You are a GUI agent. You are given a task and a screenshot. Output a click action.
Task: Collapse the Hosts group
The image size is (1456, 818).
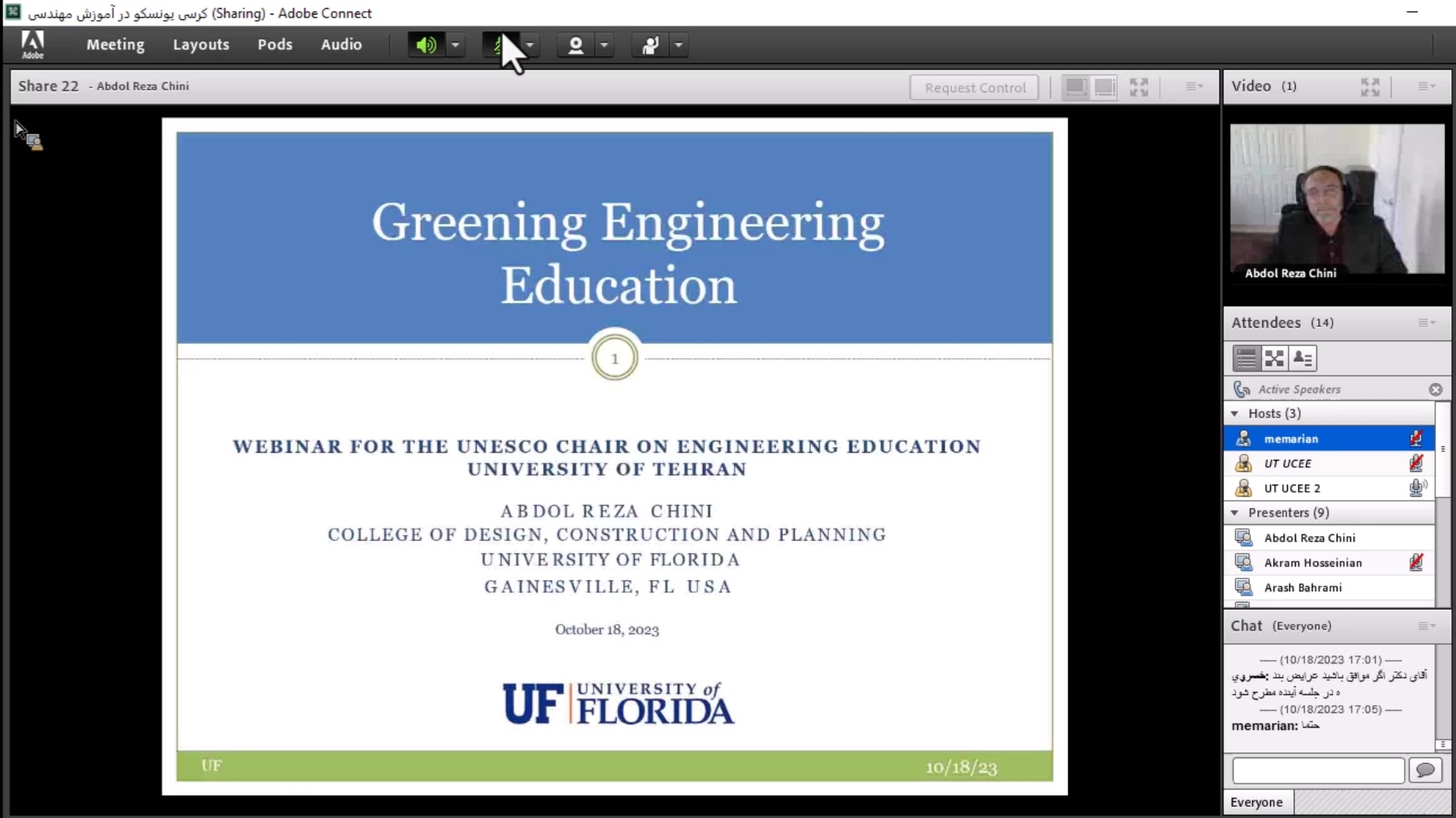click(x=1235, y=413)
